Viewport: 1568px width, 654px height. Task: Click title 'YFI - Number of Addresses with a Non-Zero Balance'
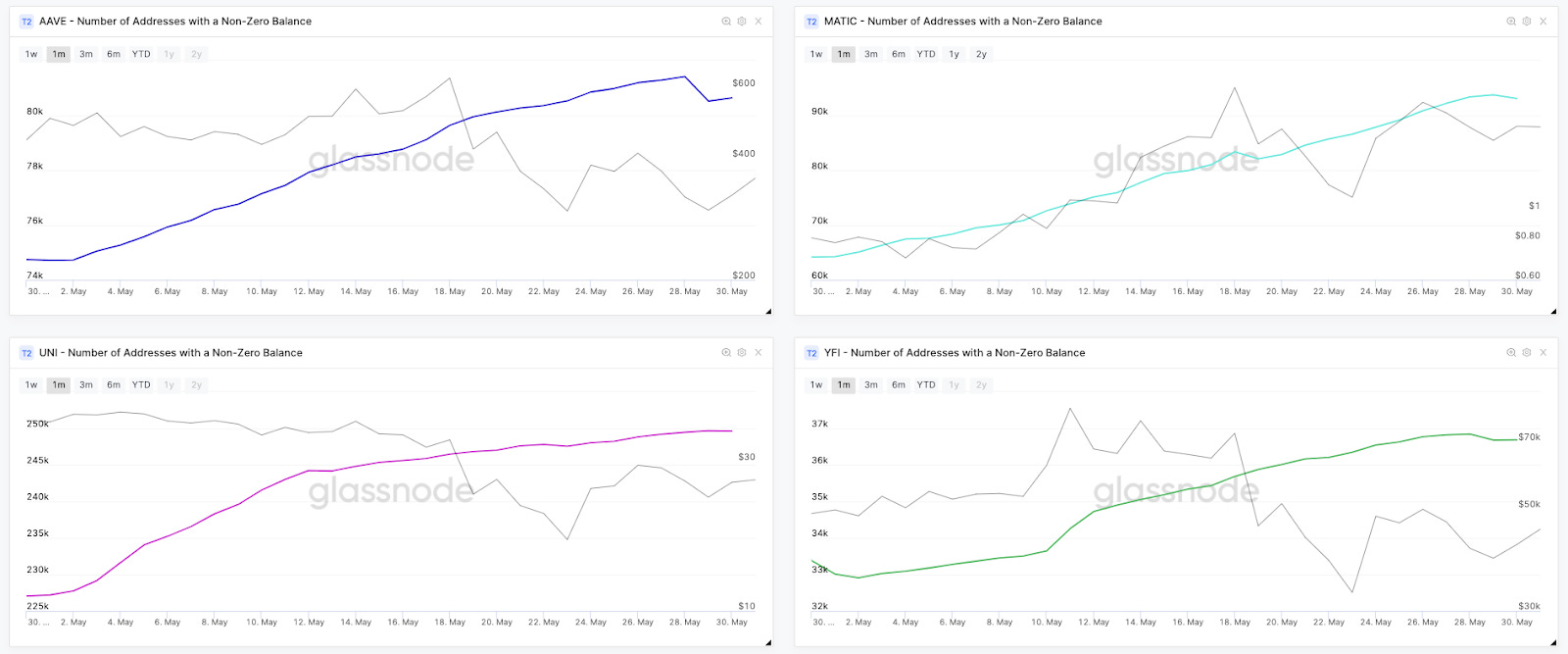click(955, 353)
